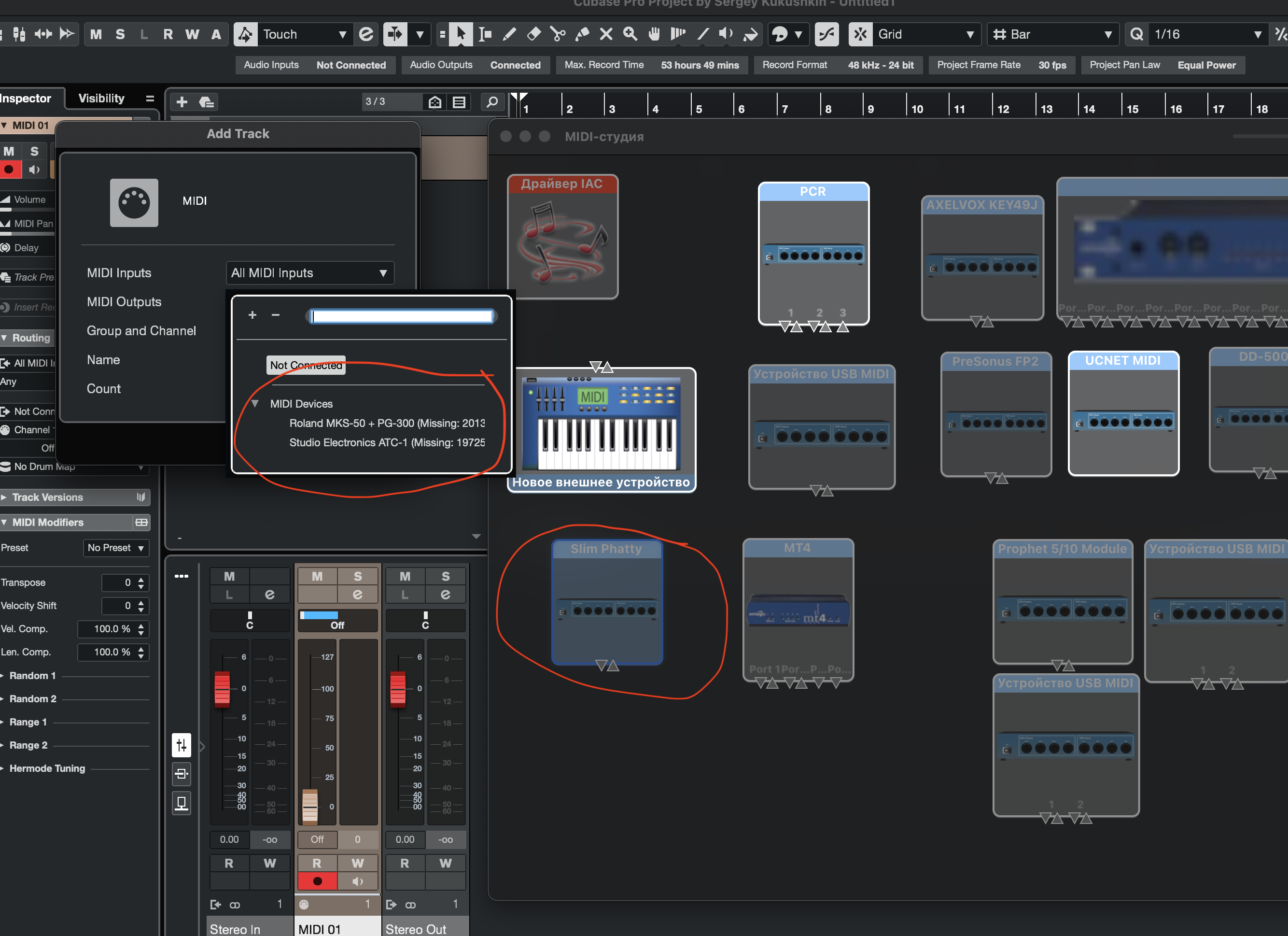Expand the Track Versions section
The image size is (1288, 936).
(x=48, y=497)
